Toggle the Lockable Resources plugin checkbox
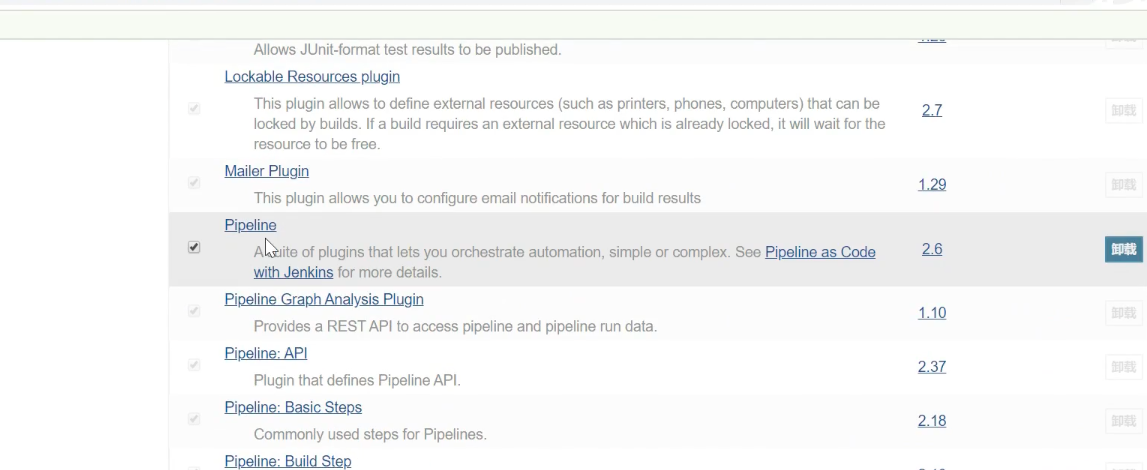Image resolution: width=1147 pixels, height=470 pixels. pyautogui.click(x=194, y=108)
